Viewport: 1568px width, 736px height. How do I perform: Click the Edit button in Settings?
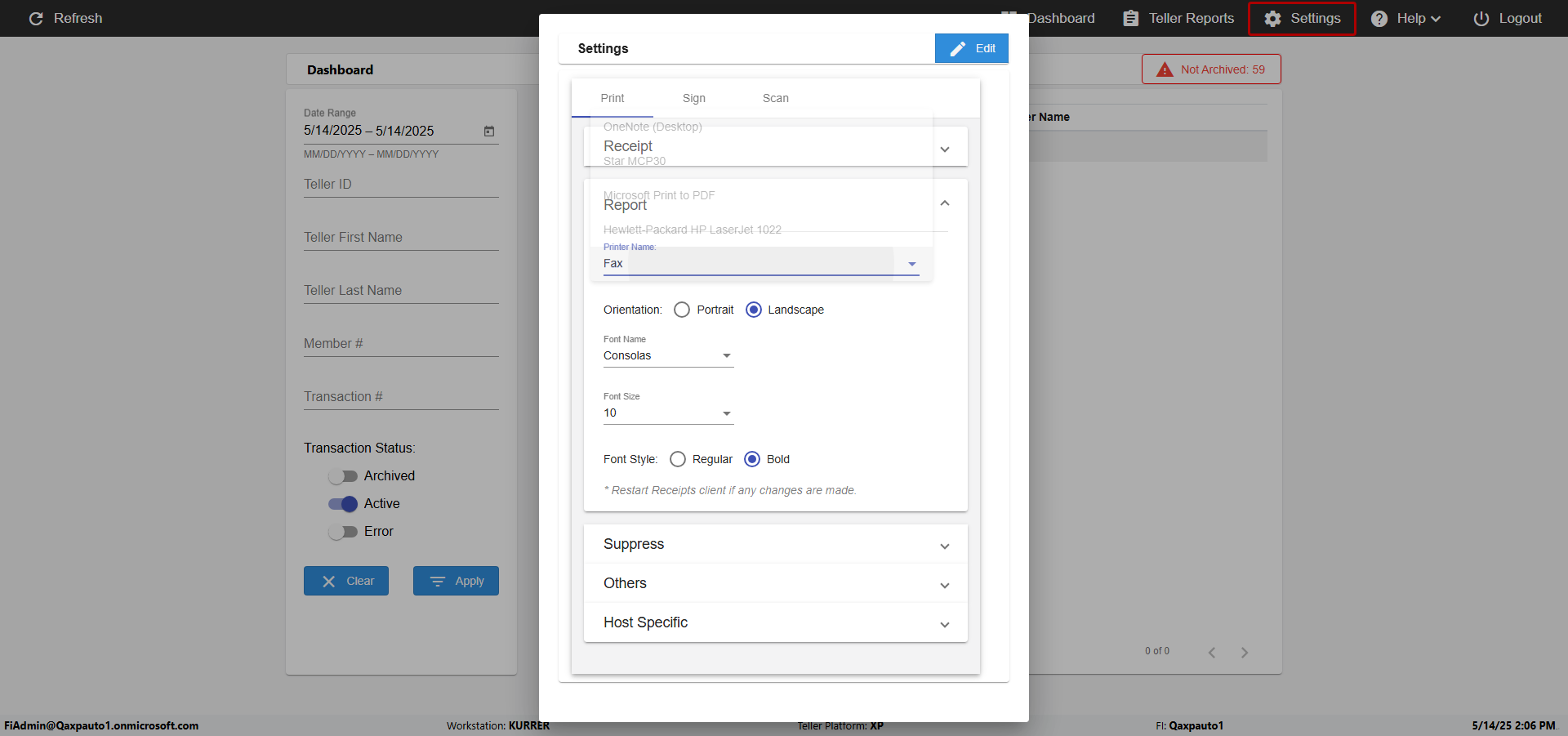[971, 48]
